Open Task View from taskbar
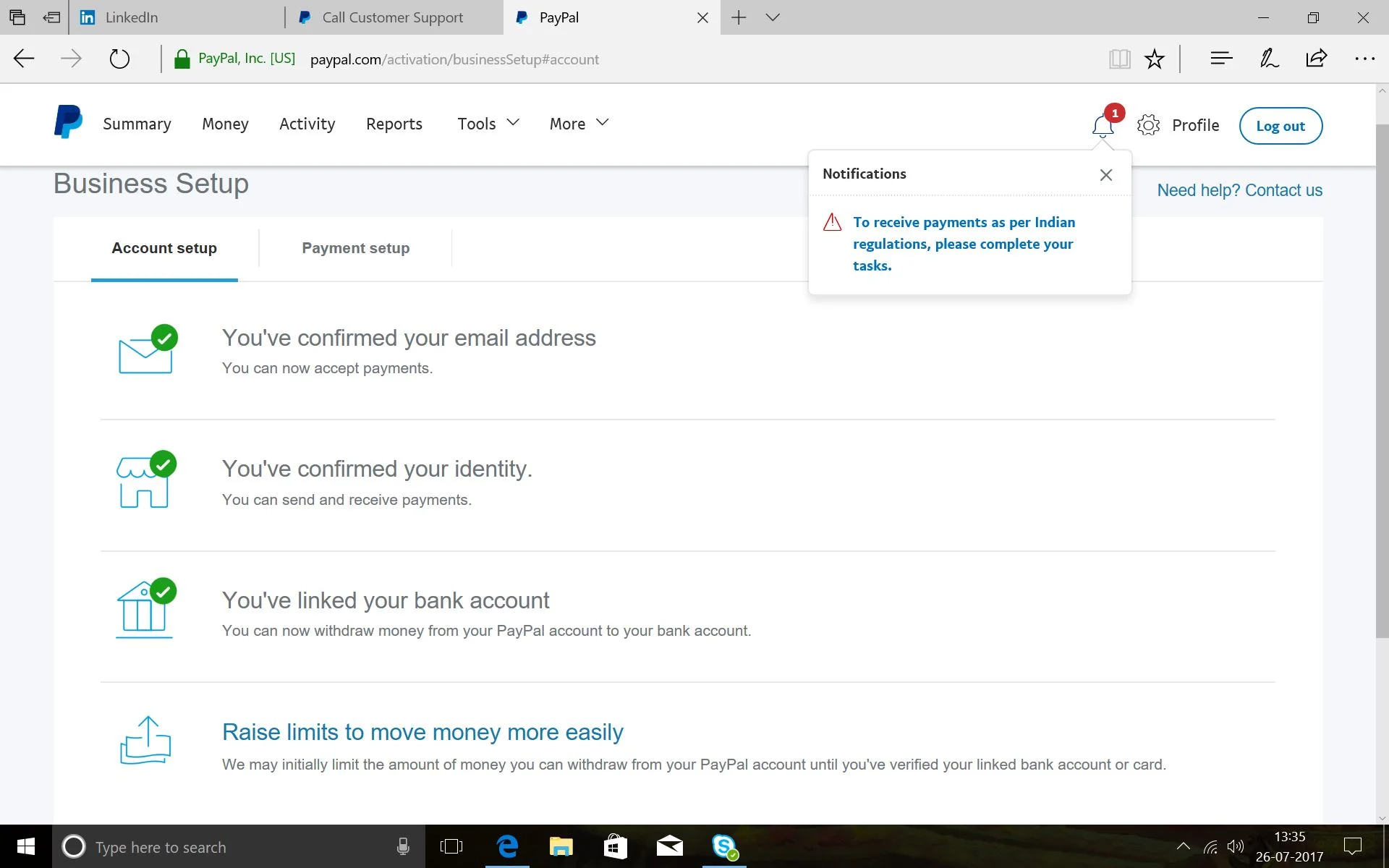The height and width of the screenshot is (868, 1389). point(451,846)
